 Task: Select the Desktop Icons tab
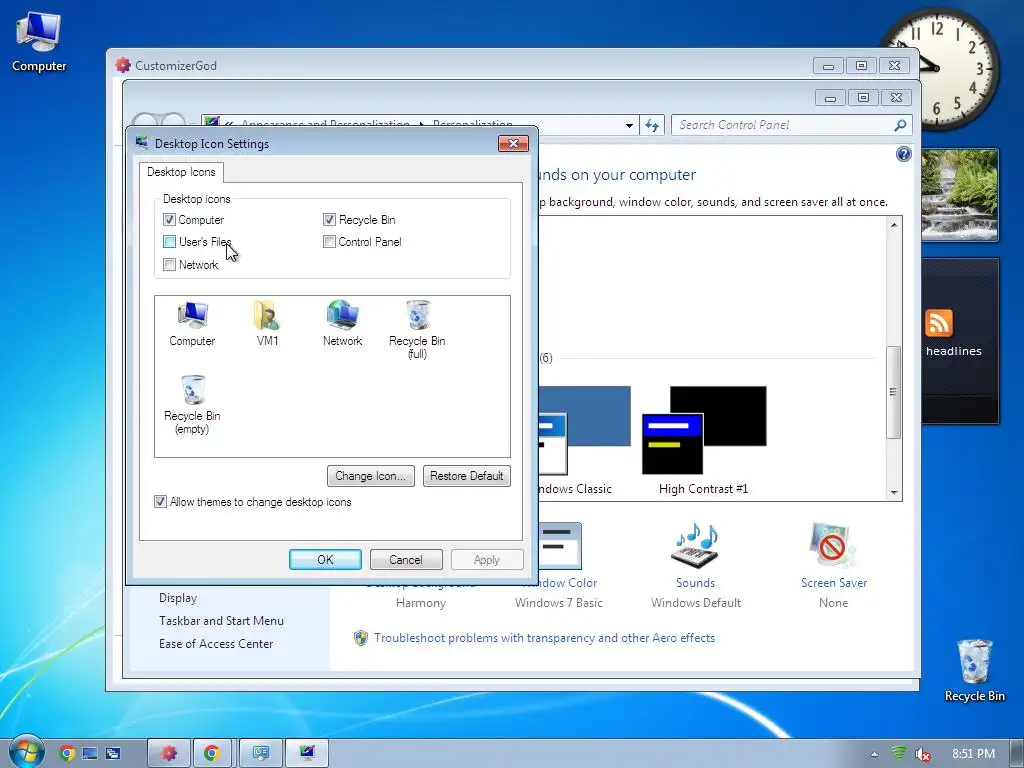[x=181, y=172]
